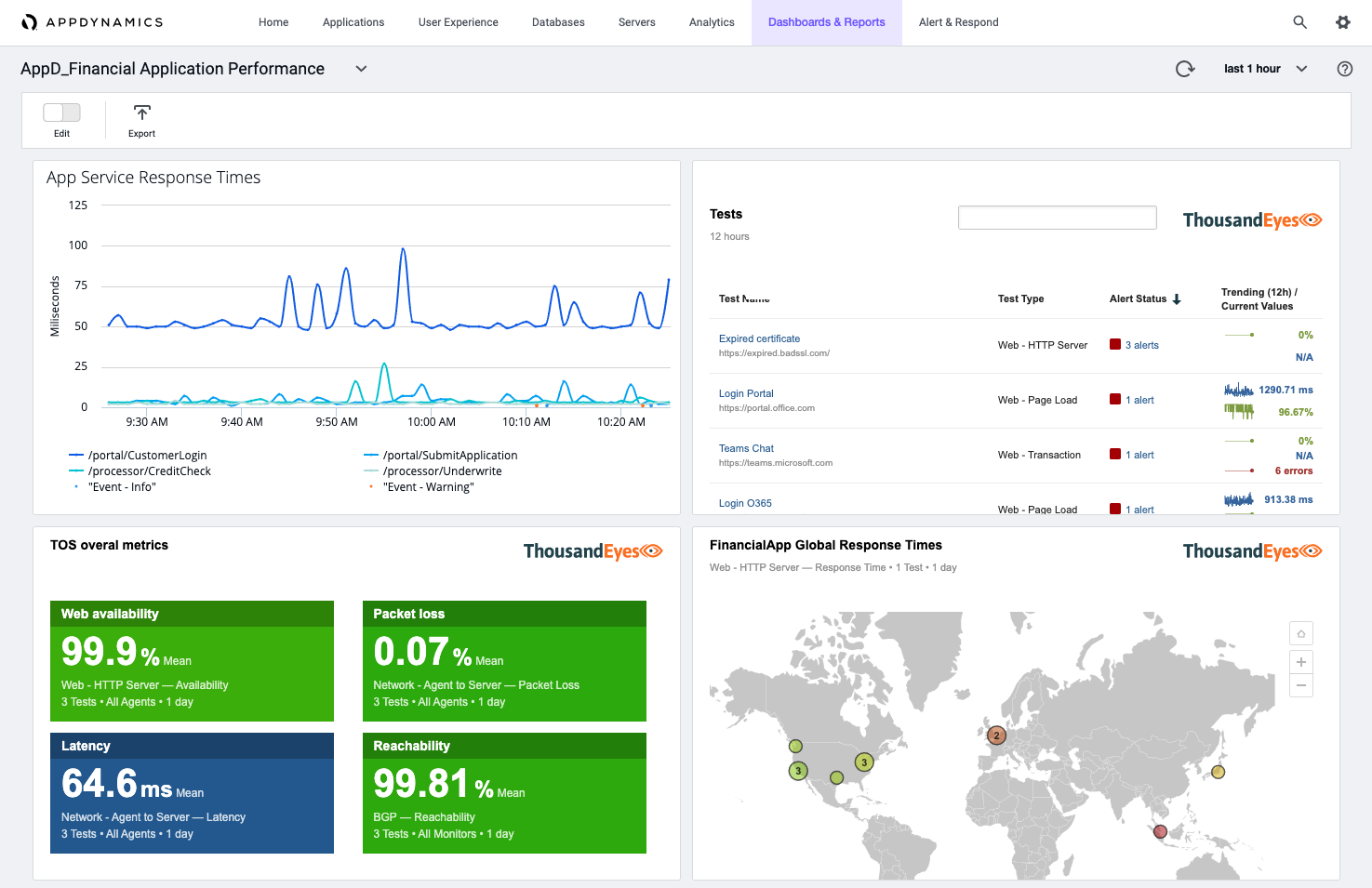1372x888 pixels.
Task: Open the User Experience menu
Action: pyautogui.click(x=458, y=22)
